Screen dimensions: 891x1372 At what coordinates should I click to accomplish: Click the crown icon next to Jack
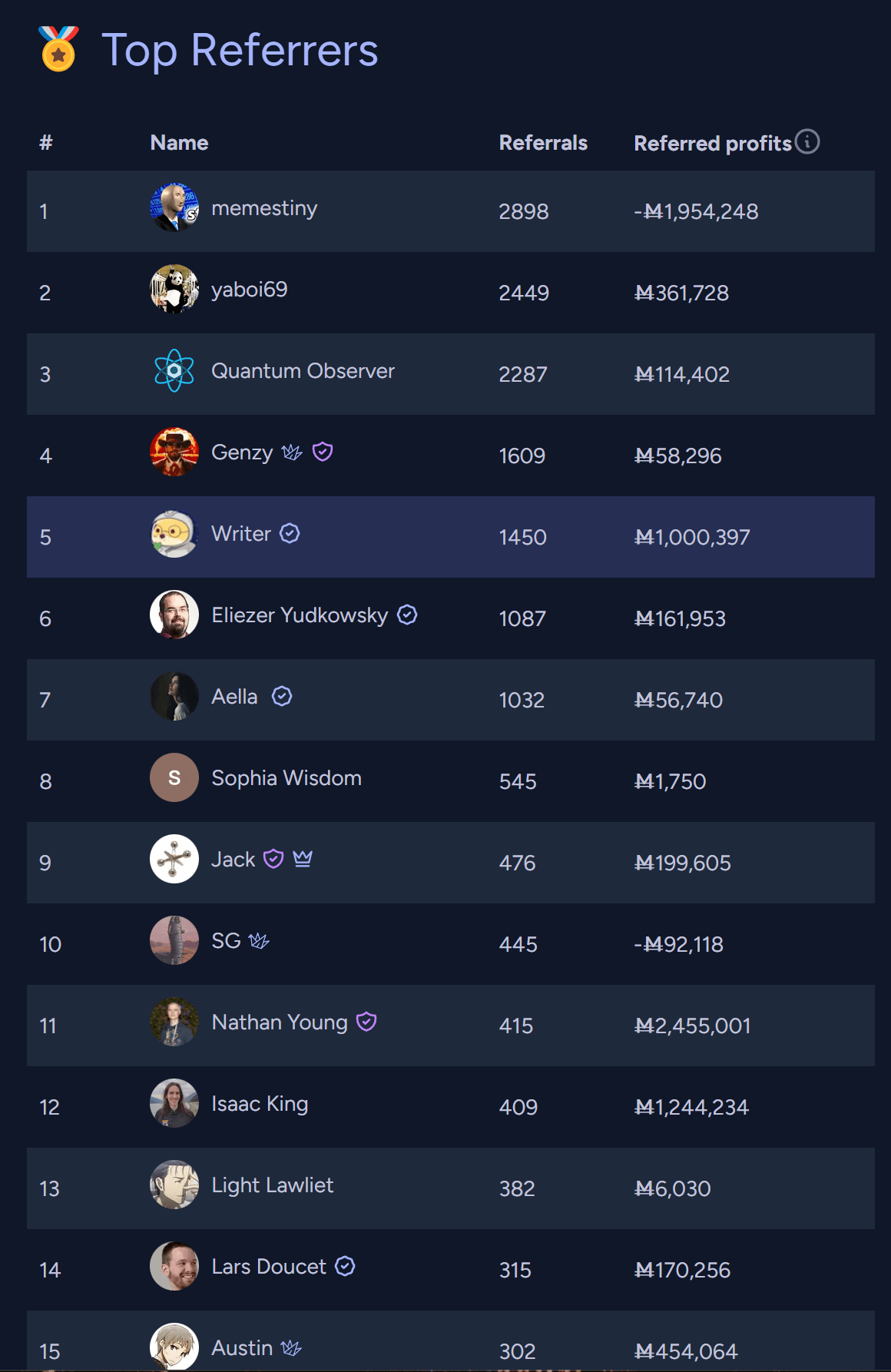click(303, 859)
